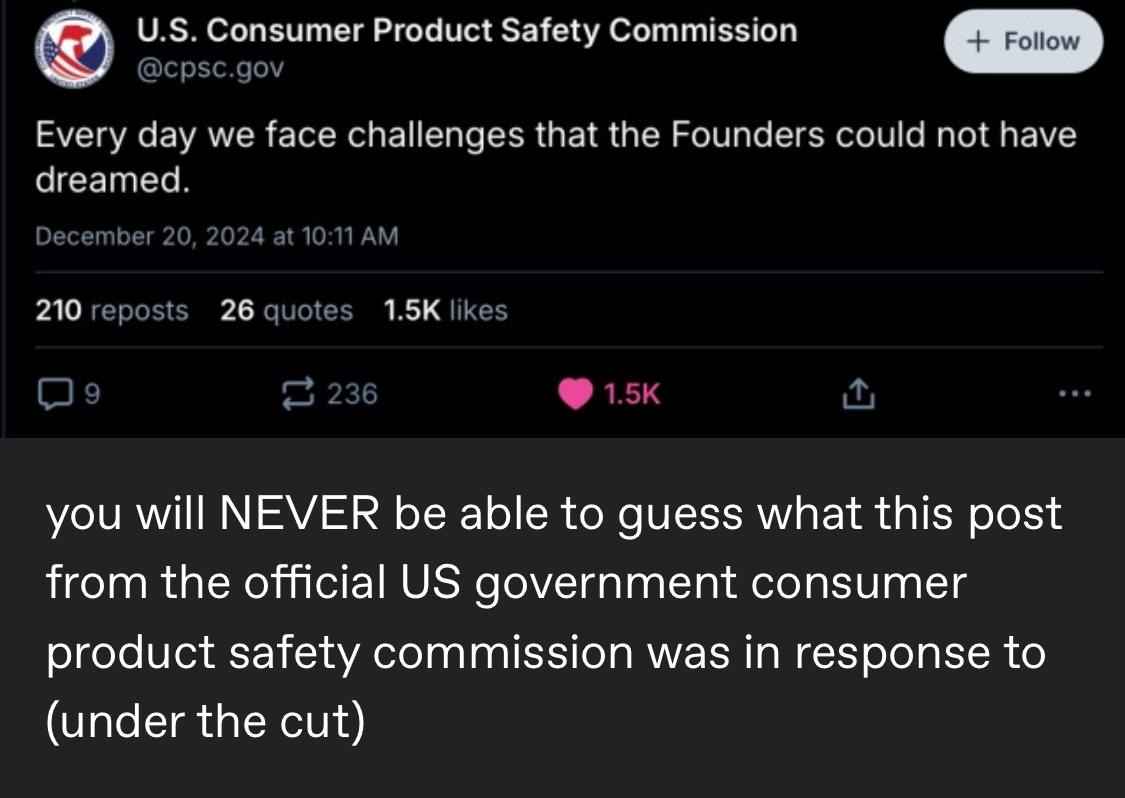Click the 'Every day we face challenges' post text

coord(556,156)
